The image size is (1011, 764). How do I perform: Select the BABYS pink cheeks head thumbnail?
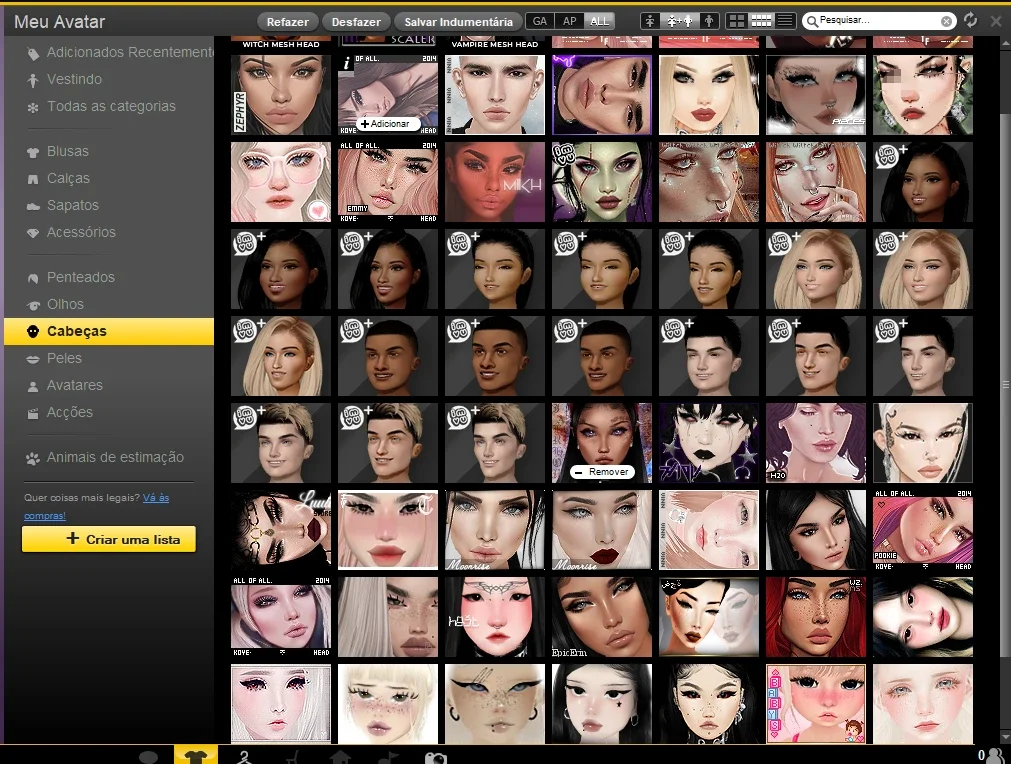[x=816, y=704]
